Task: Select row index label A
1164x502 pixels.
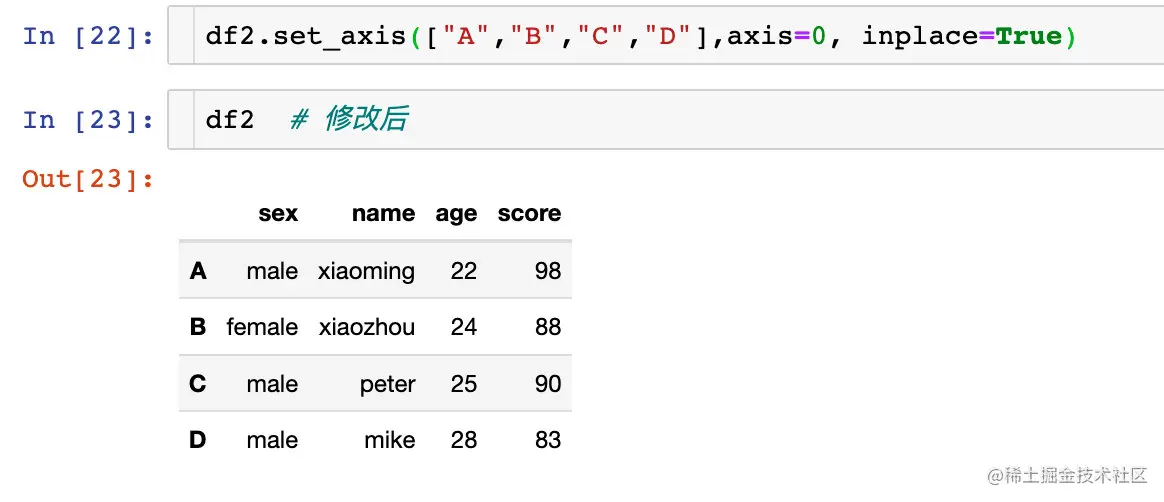Action: coord(197,271)
